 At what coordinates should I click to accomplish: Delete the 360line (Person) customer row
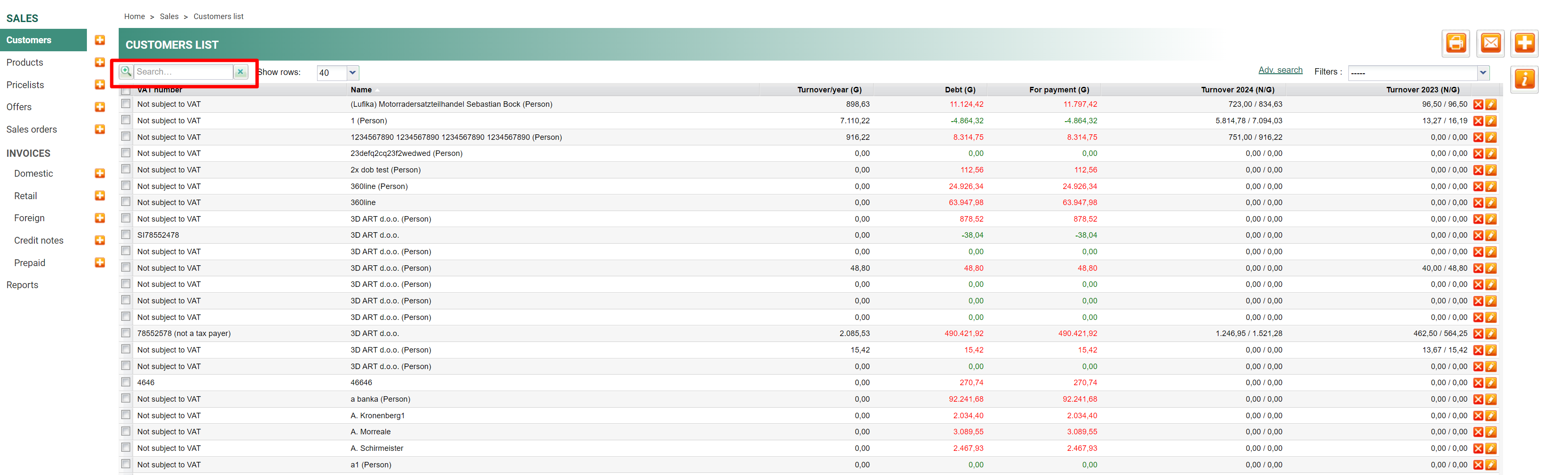(x=1477, y=187)
